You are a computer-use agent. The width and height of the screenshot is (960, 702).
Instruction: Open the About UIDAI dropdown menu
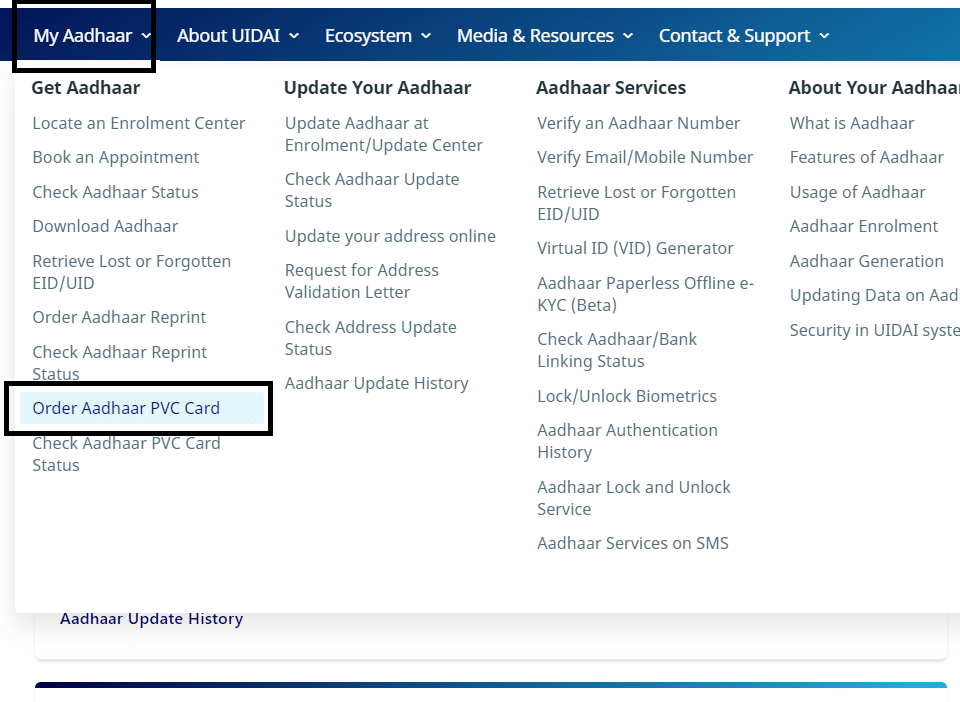point(237,36)
